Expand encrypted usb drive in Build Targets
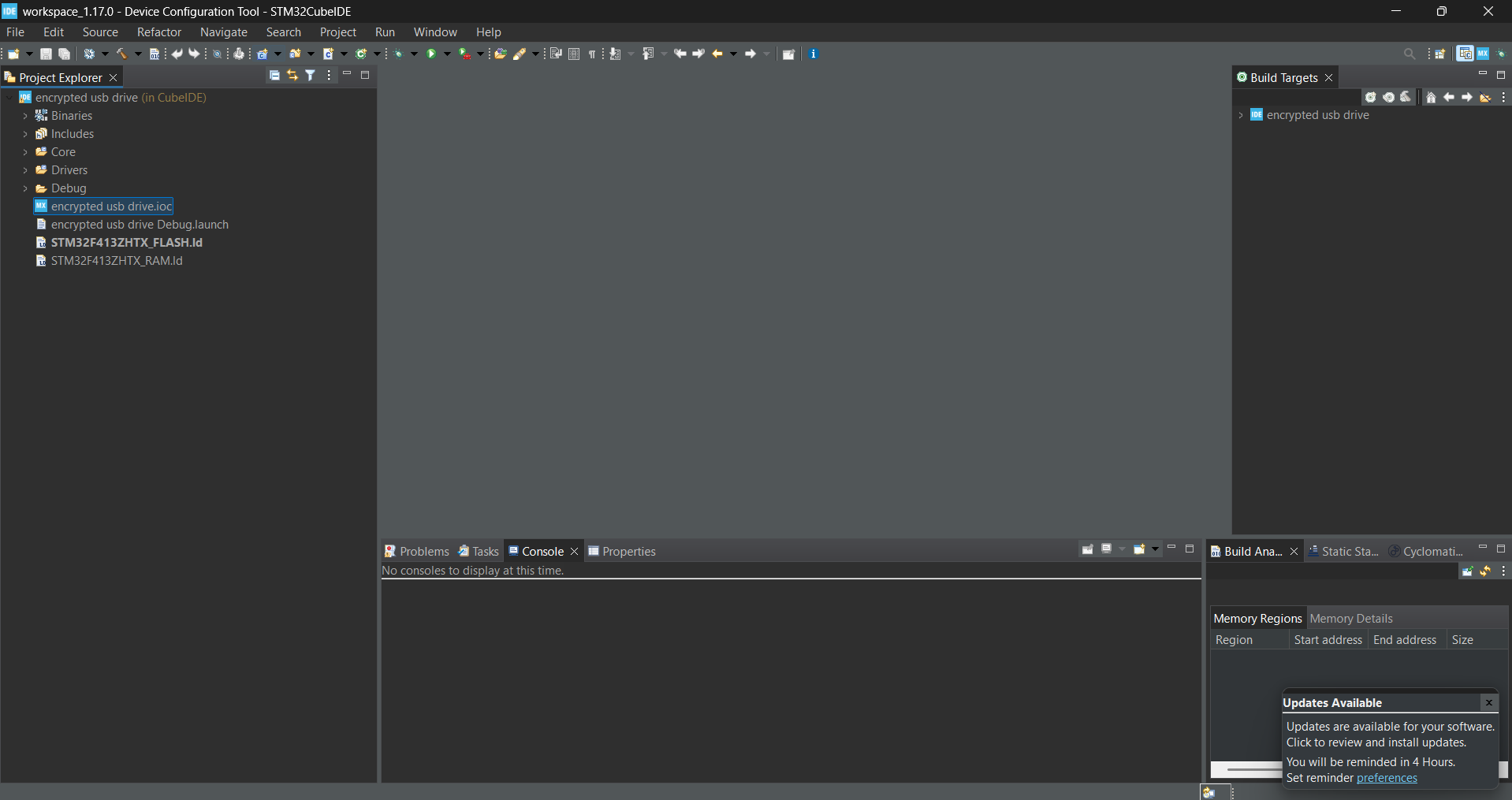 tap(1241, 115)
